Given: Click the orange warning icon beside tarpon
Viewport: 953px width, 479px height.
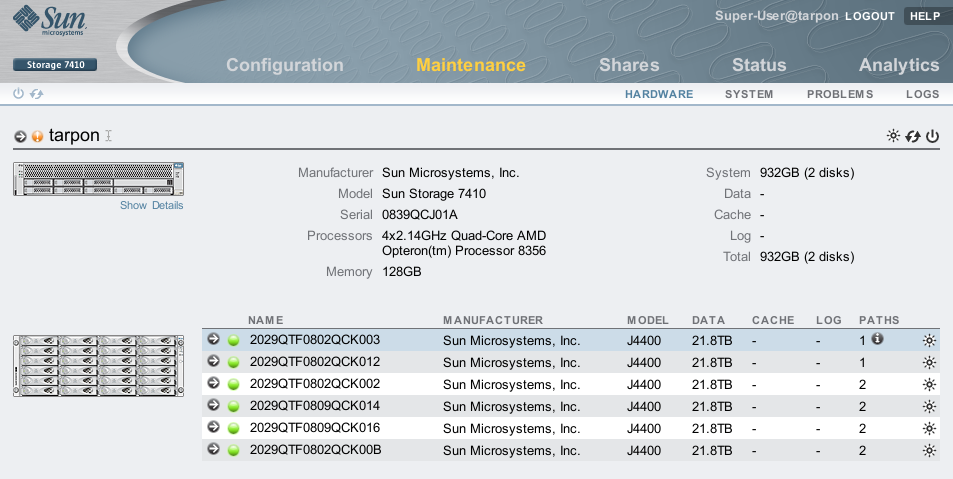Looking at the screenshot, I should click(38, 136).
